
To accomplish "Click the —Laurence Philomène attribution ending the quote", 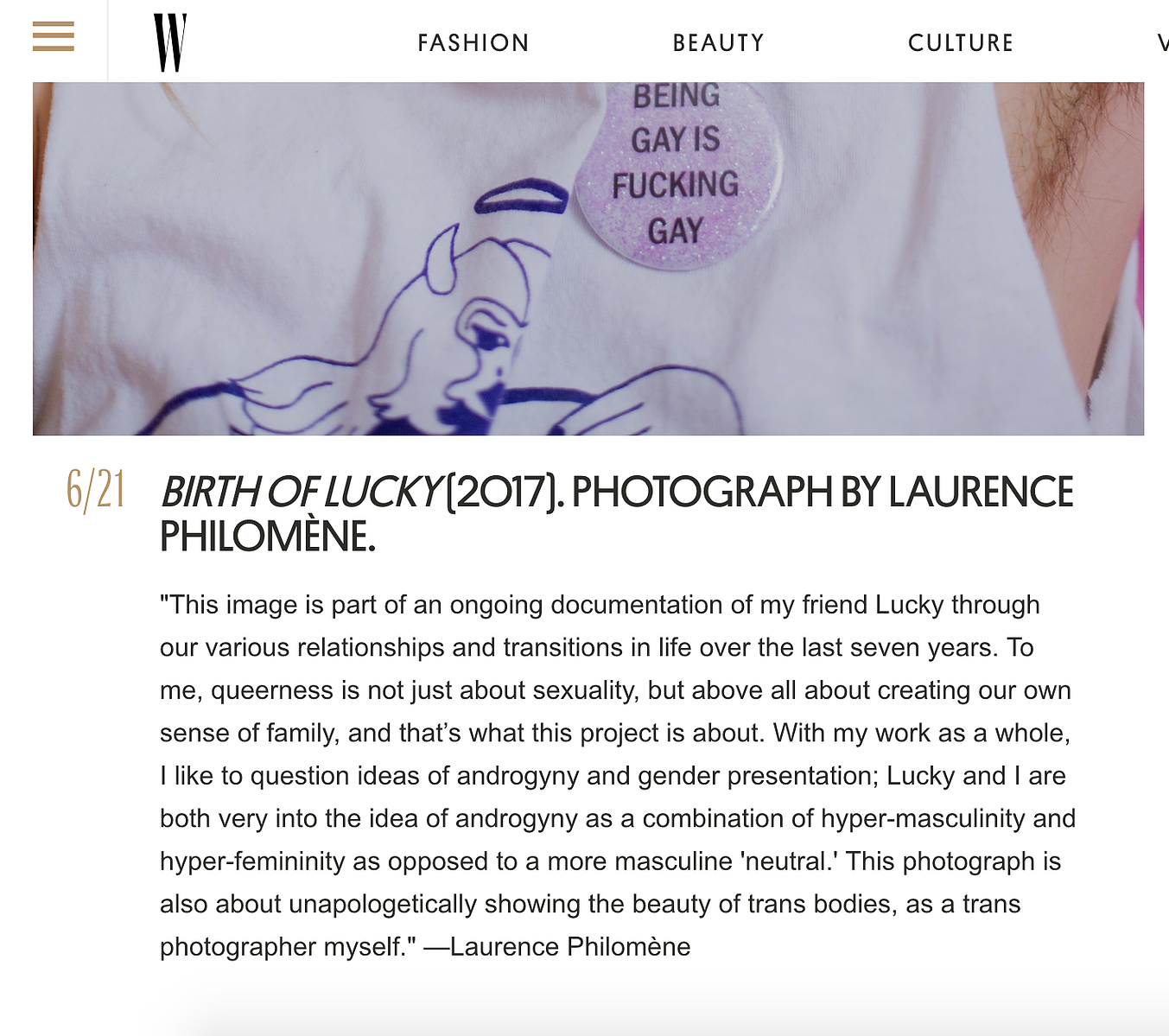I will pyautogui.click(x=557, y=947).
